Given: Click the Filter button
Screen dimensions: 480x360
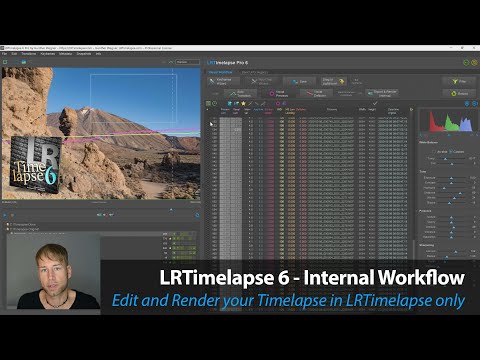Looking at the screenshot, I should [459, 81].
